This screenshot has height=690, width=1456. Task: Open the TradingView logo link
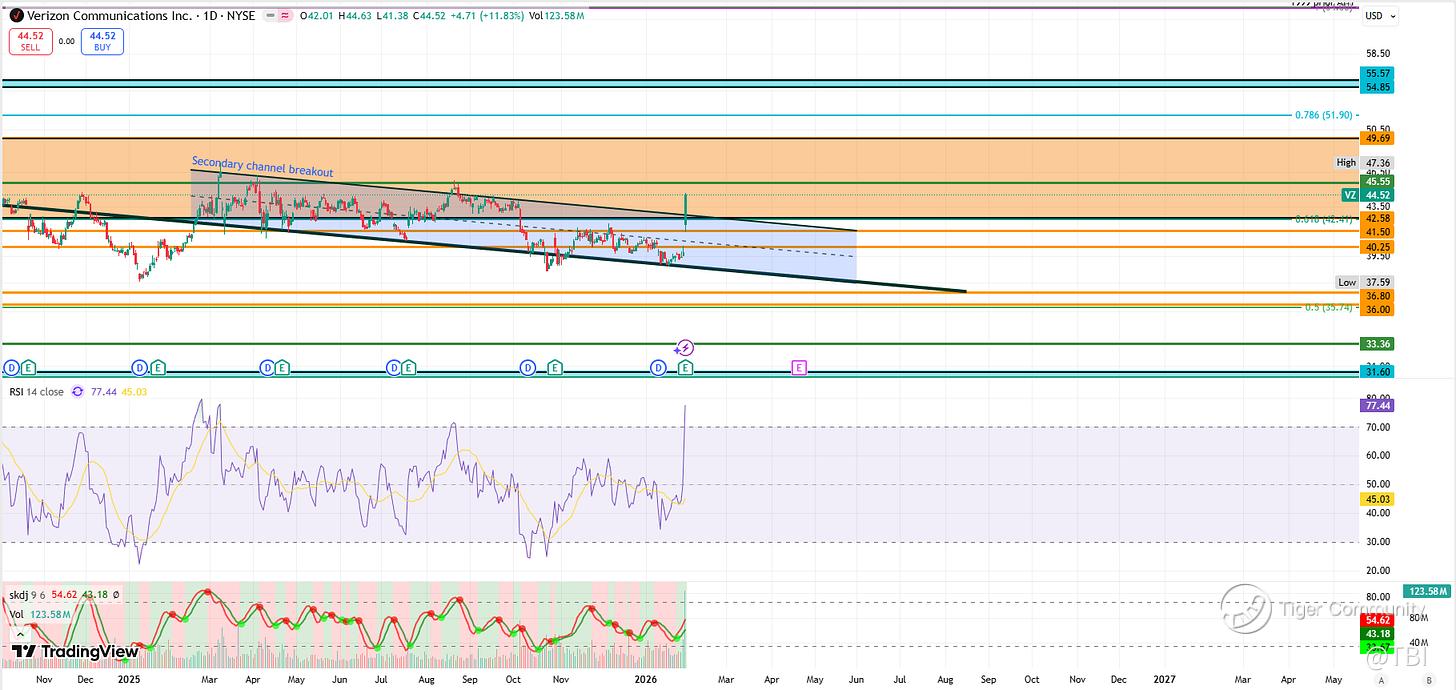click(75, 651)
